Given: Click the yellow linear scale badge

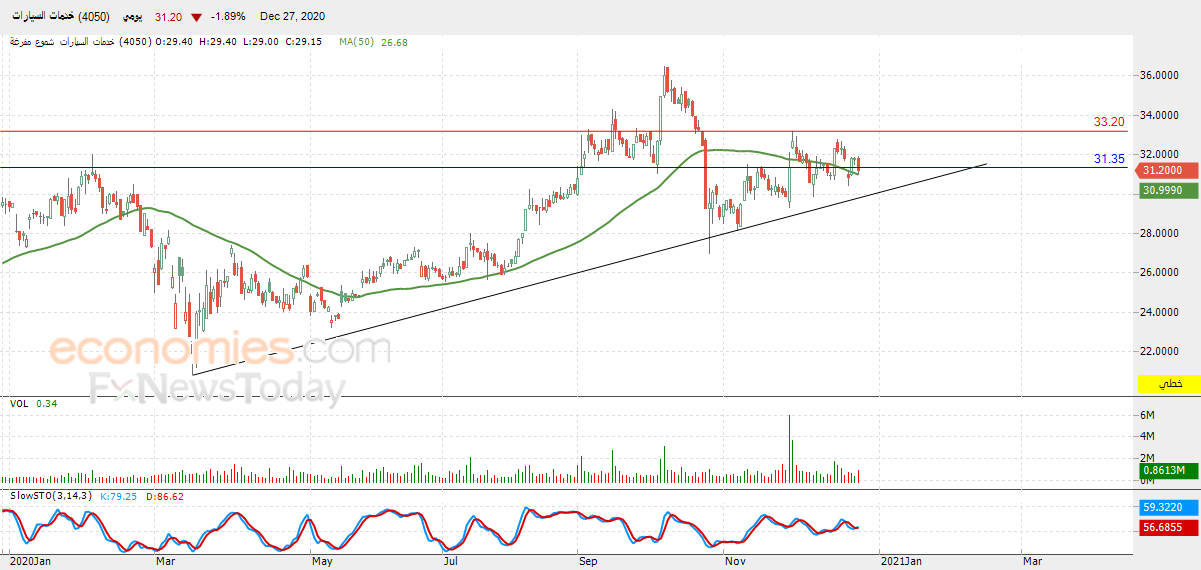Looking at the screenshot, I should click(1168, 384).
